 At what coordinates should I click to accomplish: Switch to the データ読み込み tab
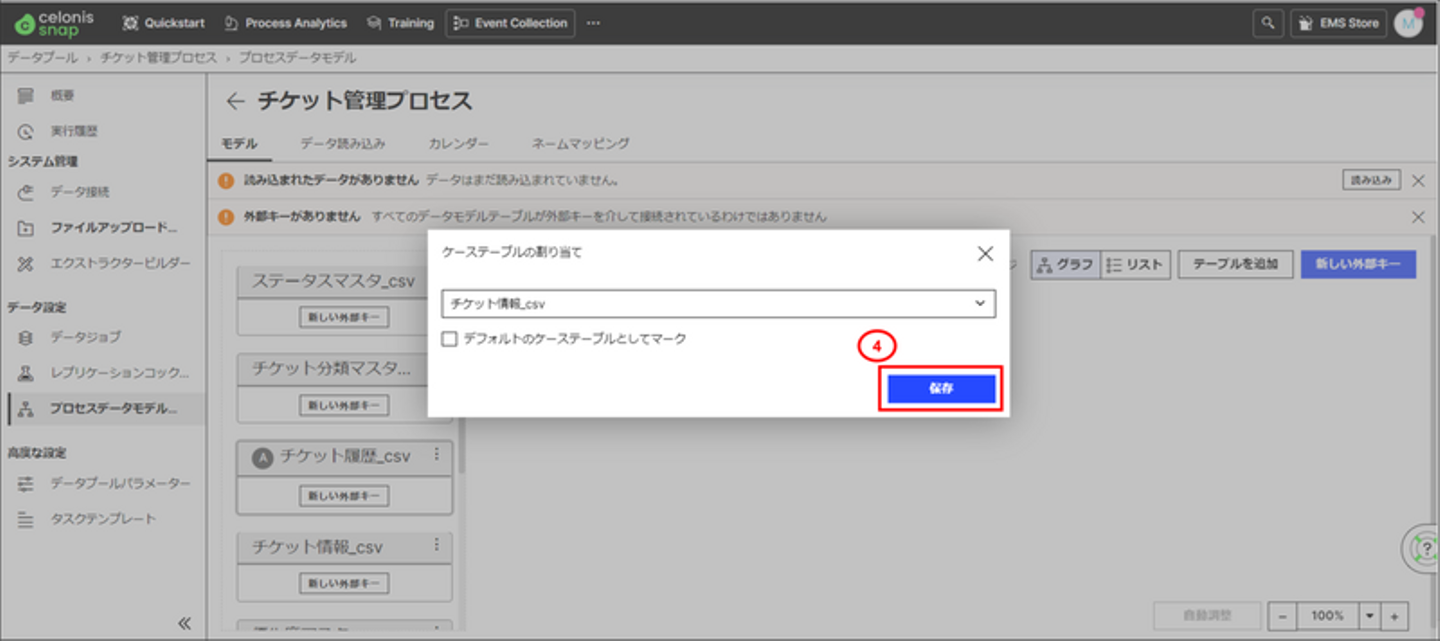pyautogui.click(x=343, y=144)
